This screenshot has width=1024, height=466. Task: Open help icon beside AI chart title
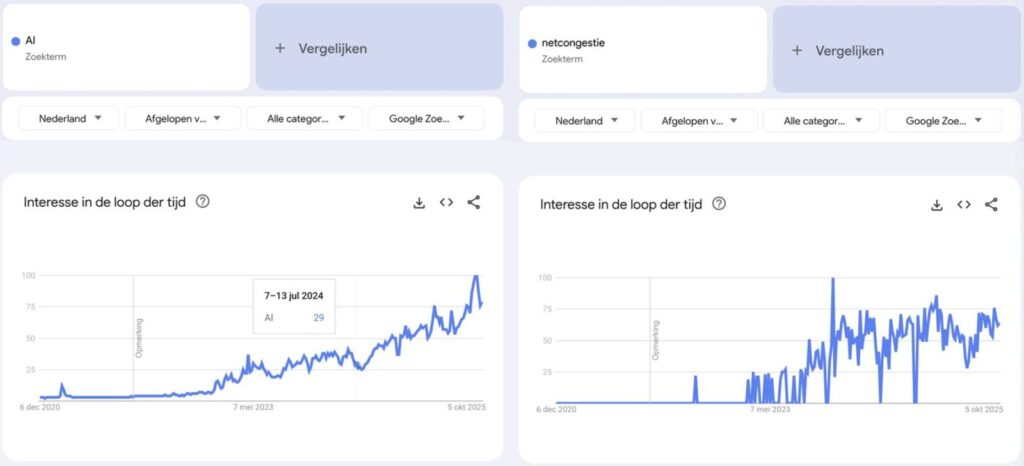(203, 202)
